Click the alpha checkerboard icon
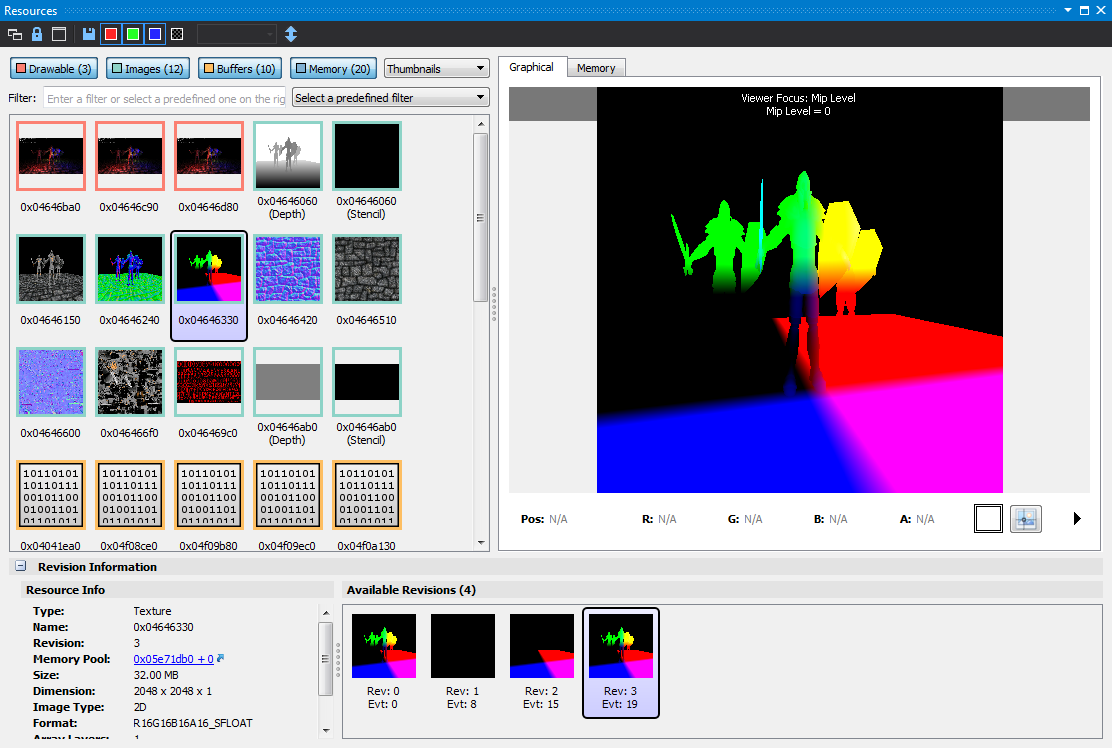 177,34
